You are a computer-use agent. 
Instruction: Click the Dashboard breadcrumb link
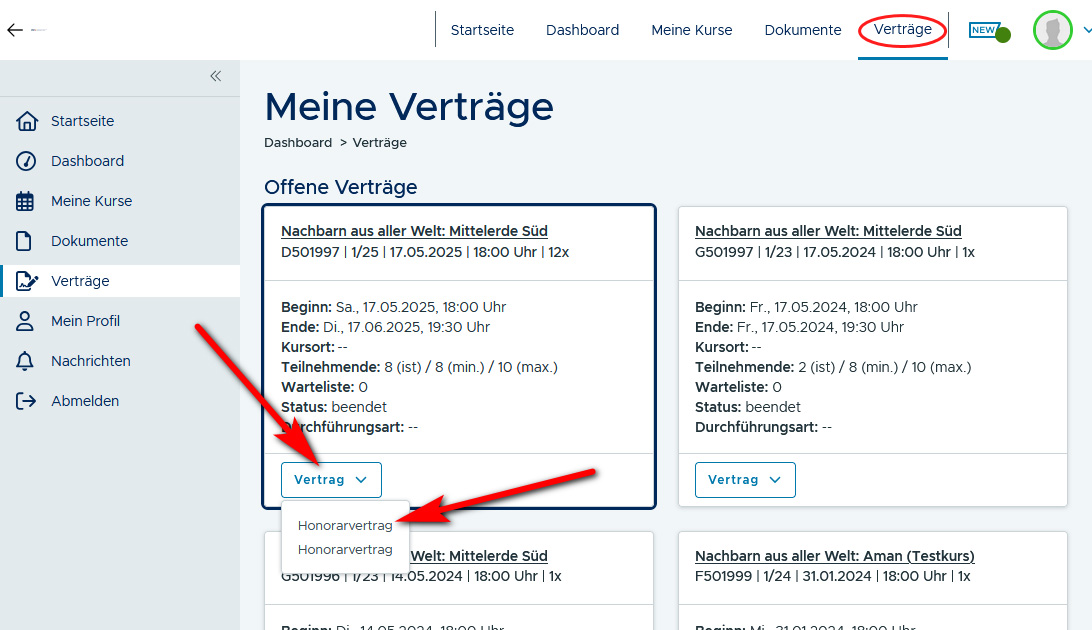click(298, 143)
